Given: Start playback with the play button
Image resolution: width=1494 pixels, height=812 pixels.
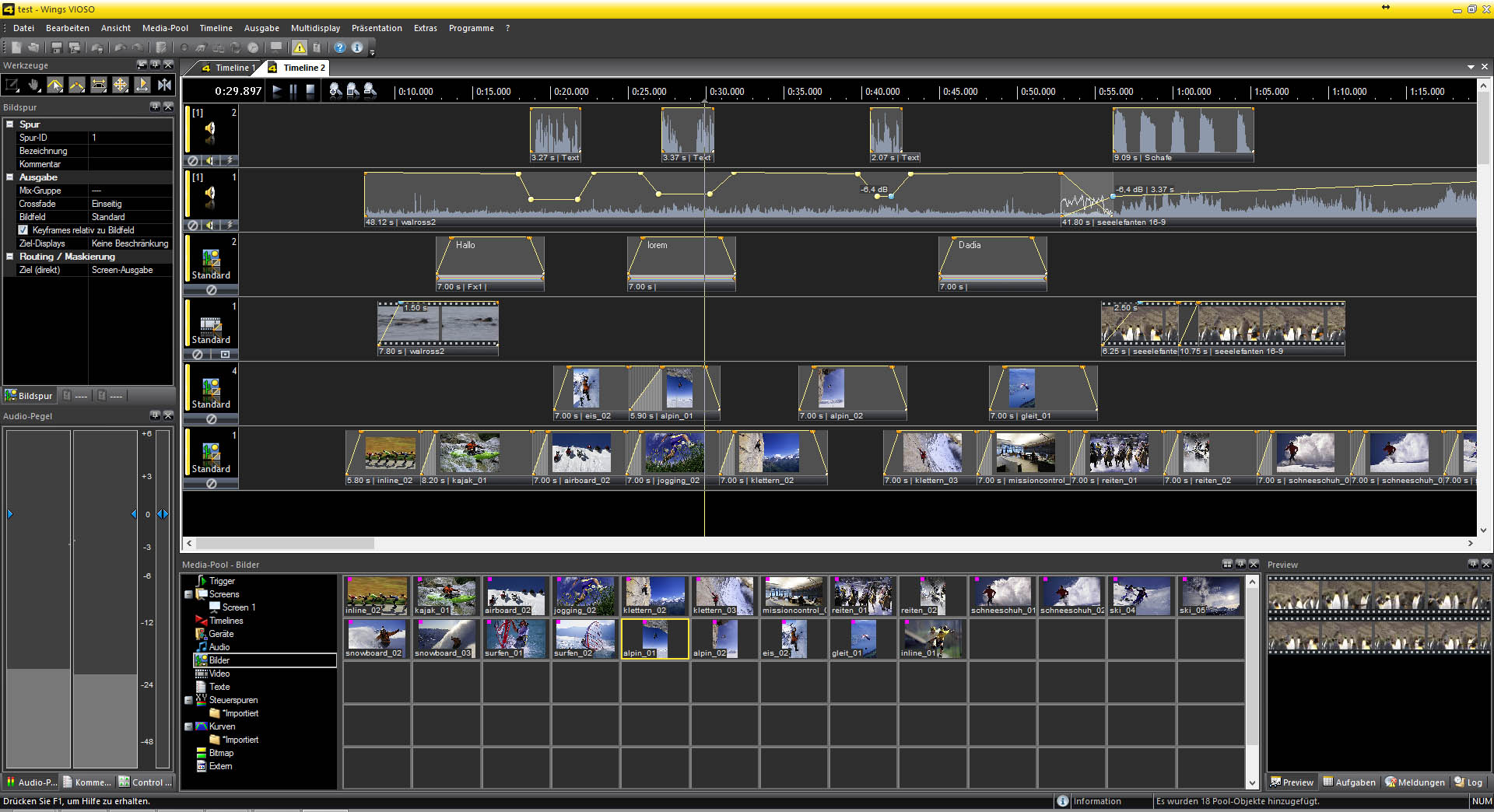Looking at the screenshot, I should pyautogui.click(x=277, y=91).
